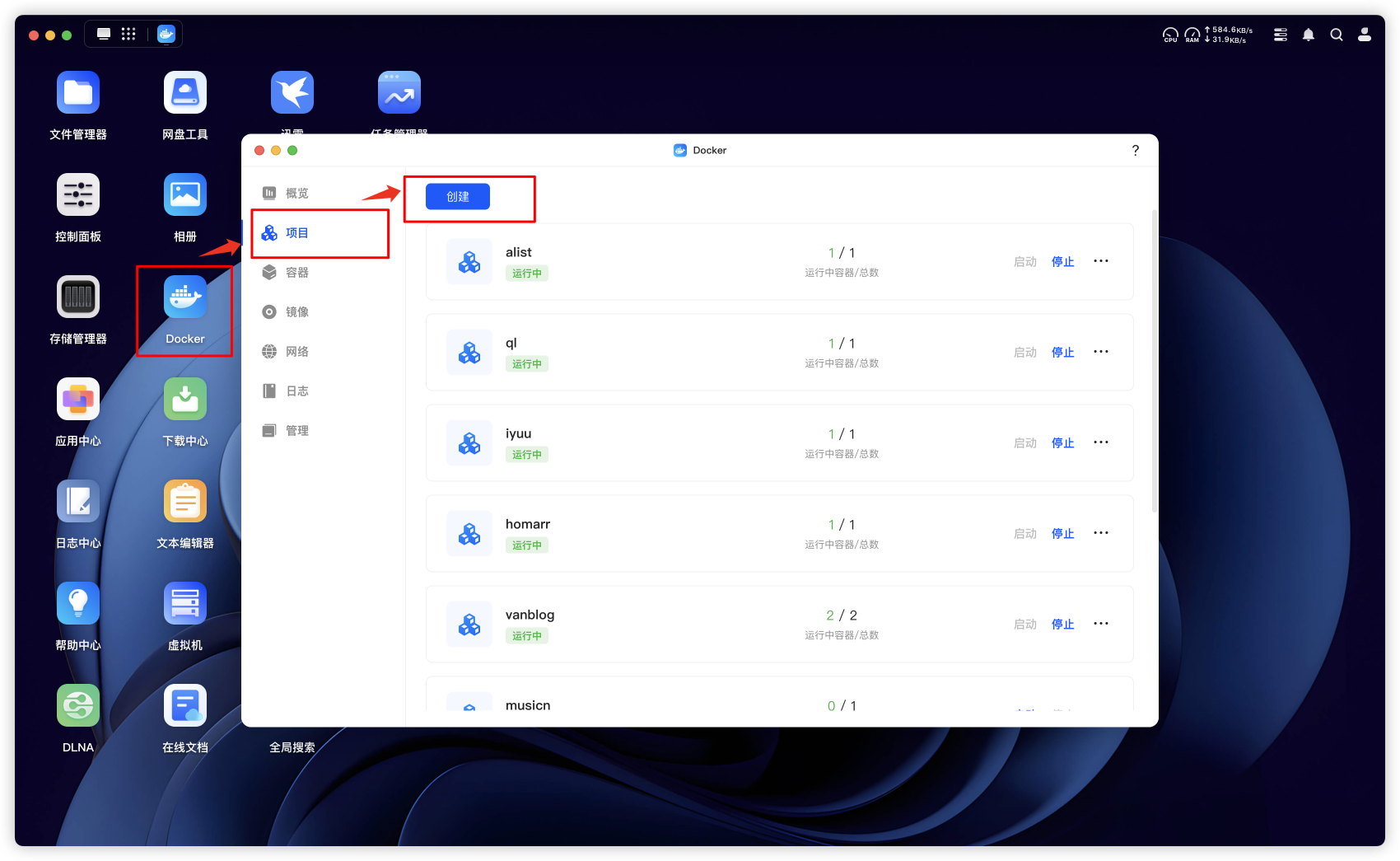1400x861 pixels.
Task: Open the musicn project name
Action: pyautogui.click(x=528, y=705)
